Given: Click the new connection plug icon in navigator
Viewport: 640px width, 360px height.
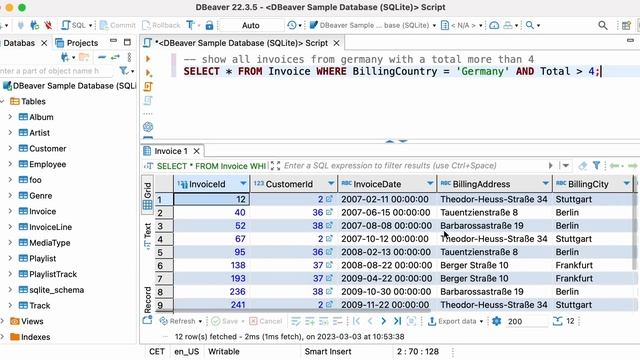Looking at the screenshot, I should [64, 57].
